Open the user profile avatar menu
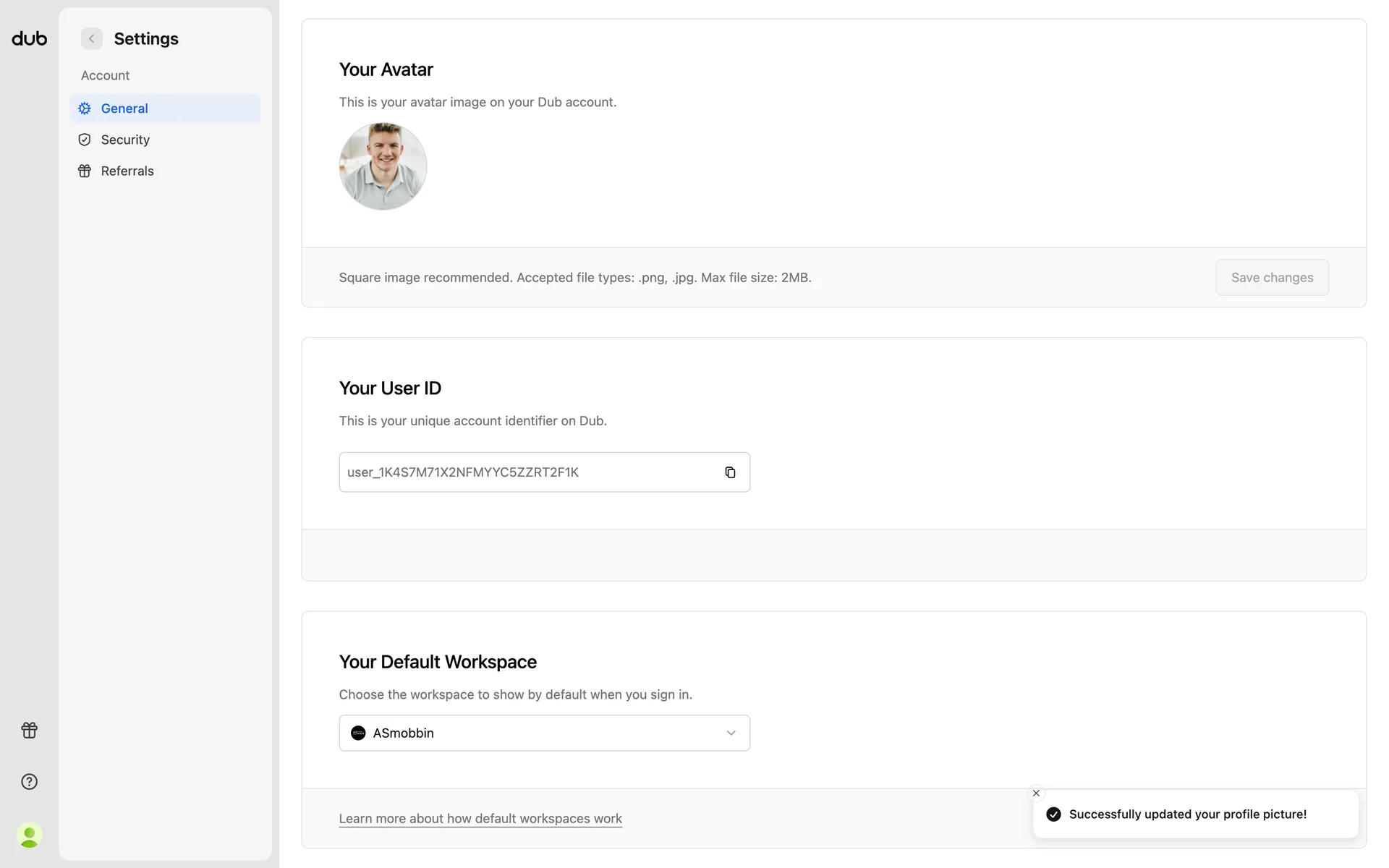This screenshot has width=1389, height=868. 29,835
